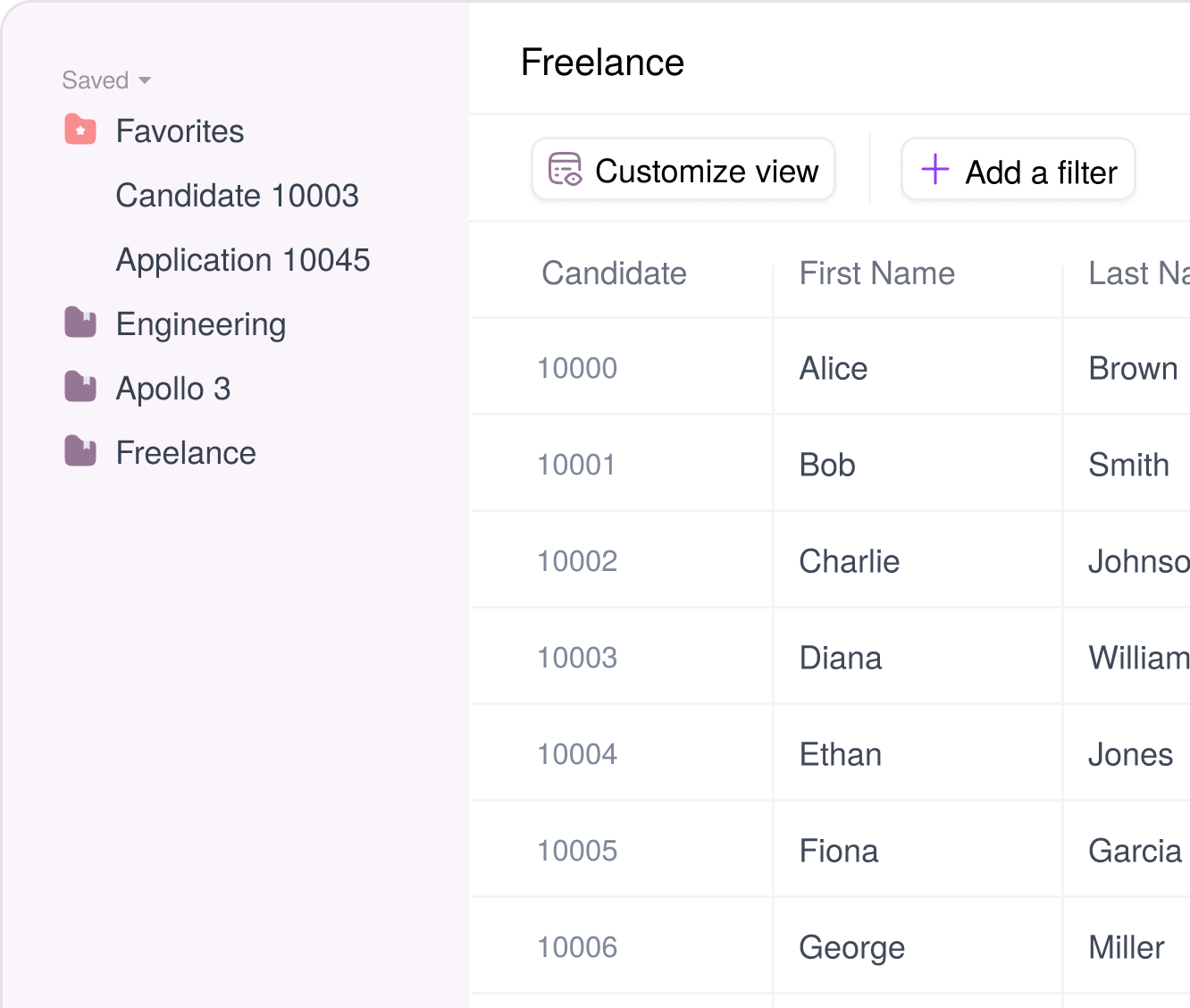
Task: Click the Apollo 3 folder icon
Action: [80, 388]
